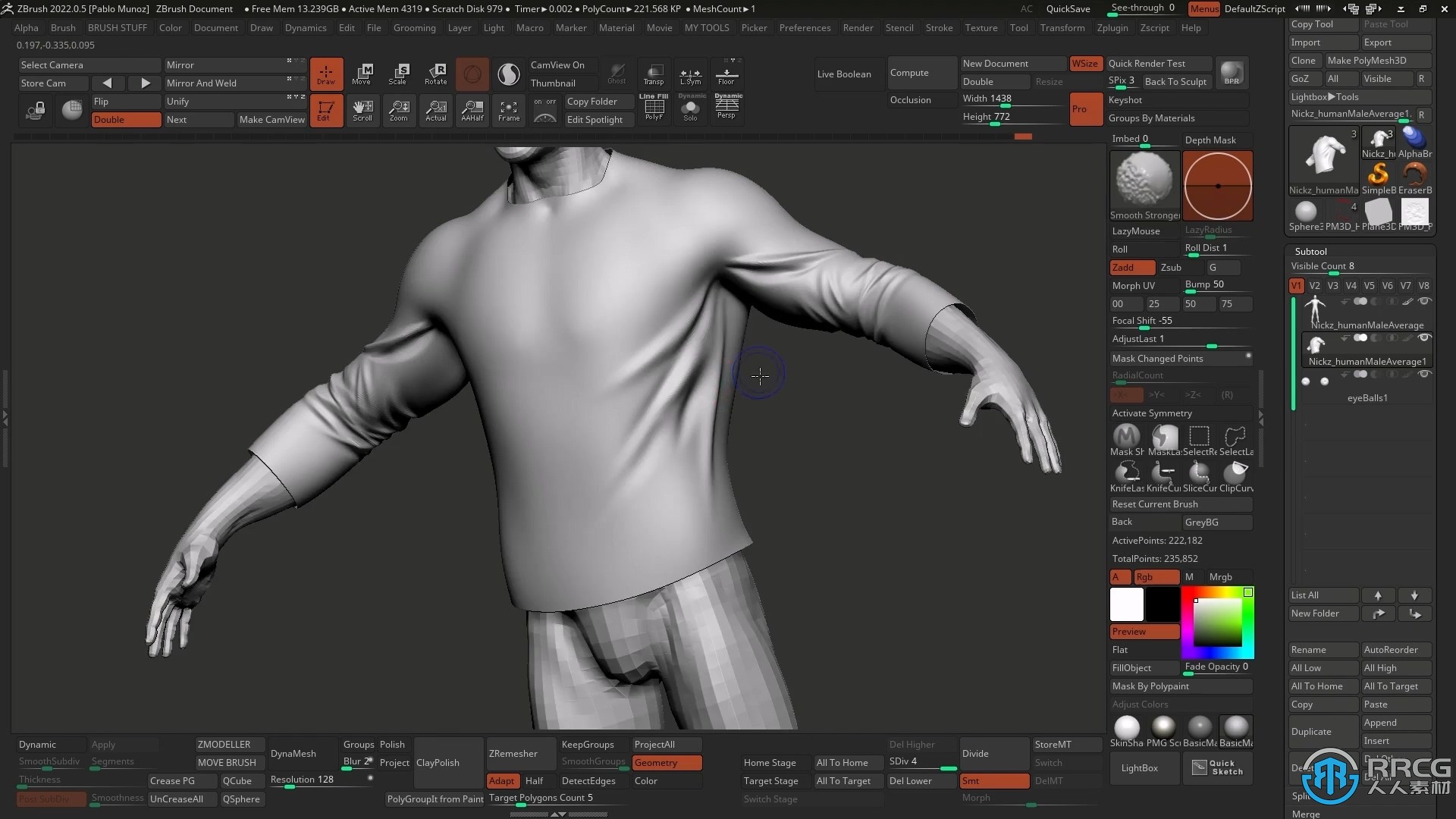Activate the Draw mode icon
The height and width of the screenshot is (819, 1456).
click(326, 74)
